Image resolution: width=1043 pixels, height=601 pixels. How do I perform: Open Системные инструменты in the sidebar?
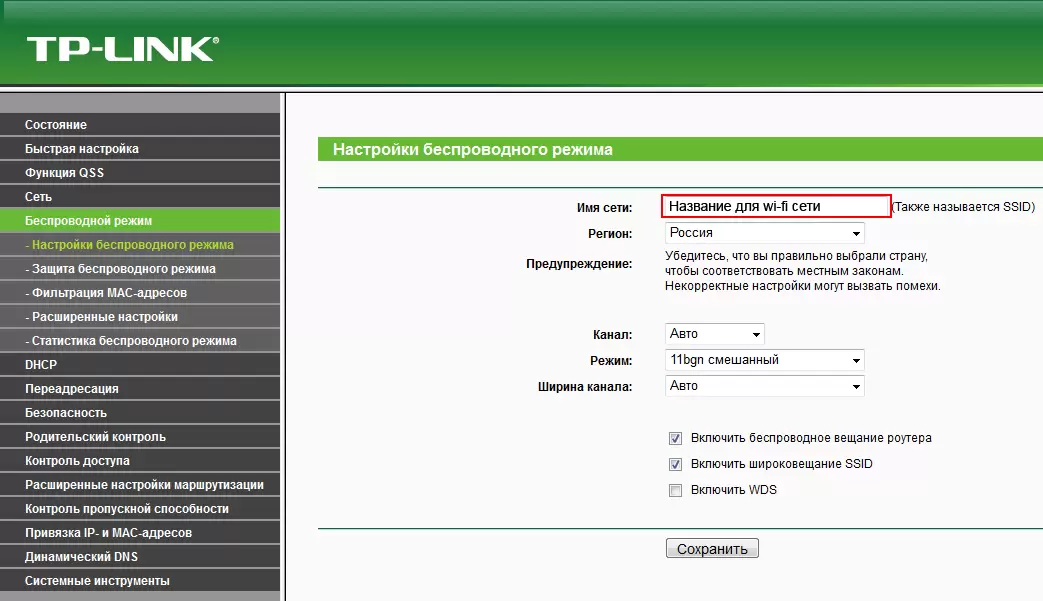pyautogui.click(x=97, y=581)
